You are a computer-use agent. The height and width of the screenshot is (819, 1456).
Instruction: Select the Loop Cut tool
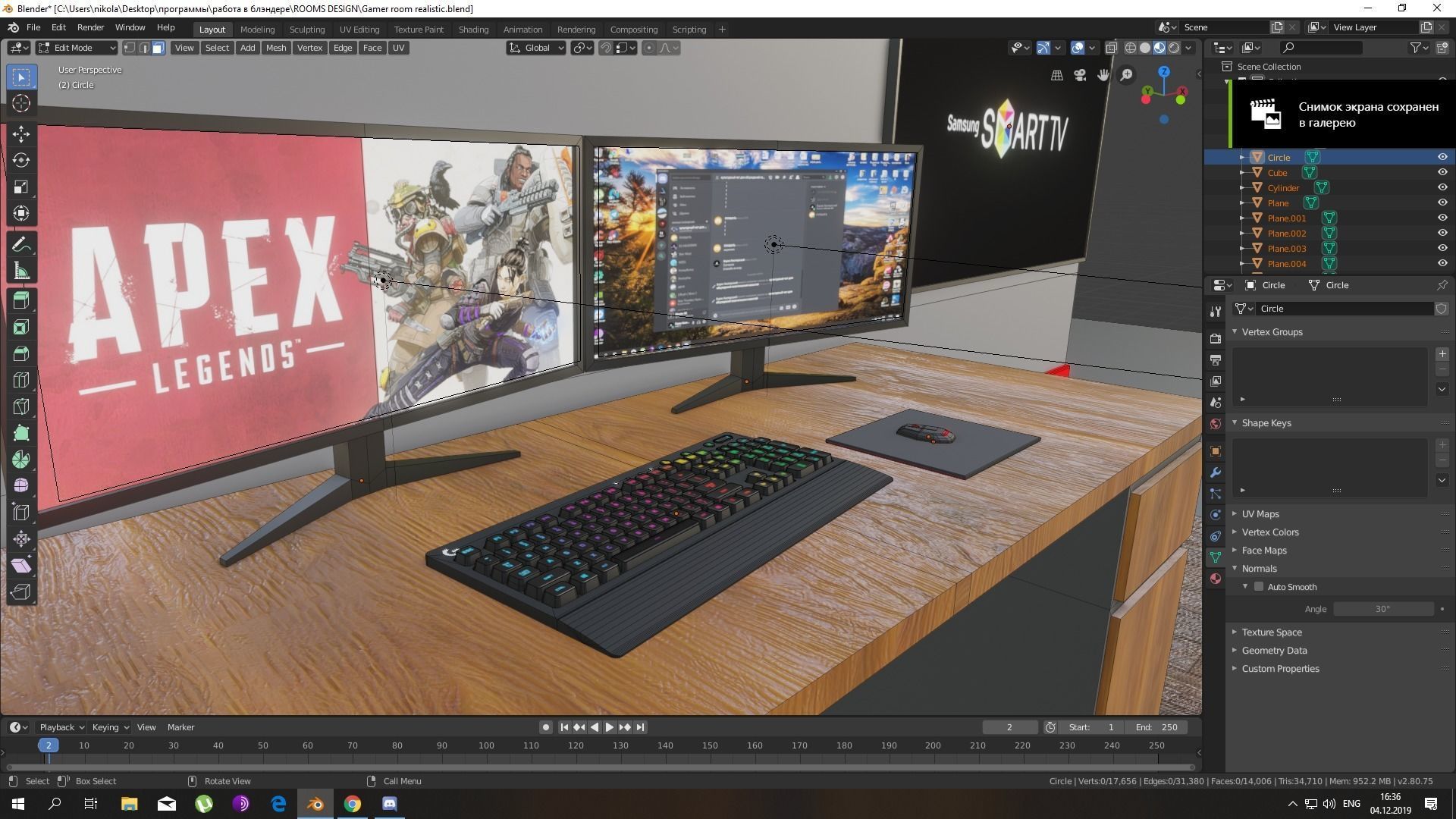(x=21, y=381)
